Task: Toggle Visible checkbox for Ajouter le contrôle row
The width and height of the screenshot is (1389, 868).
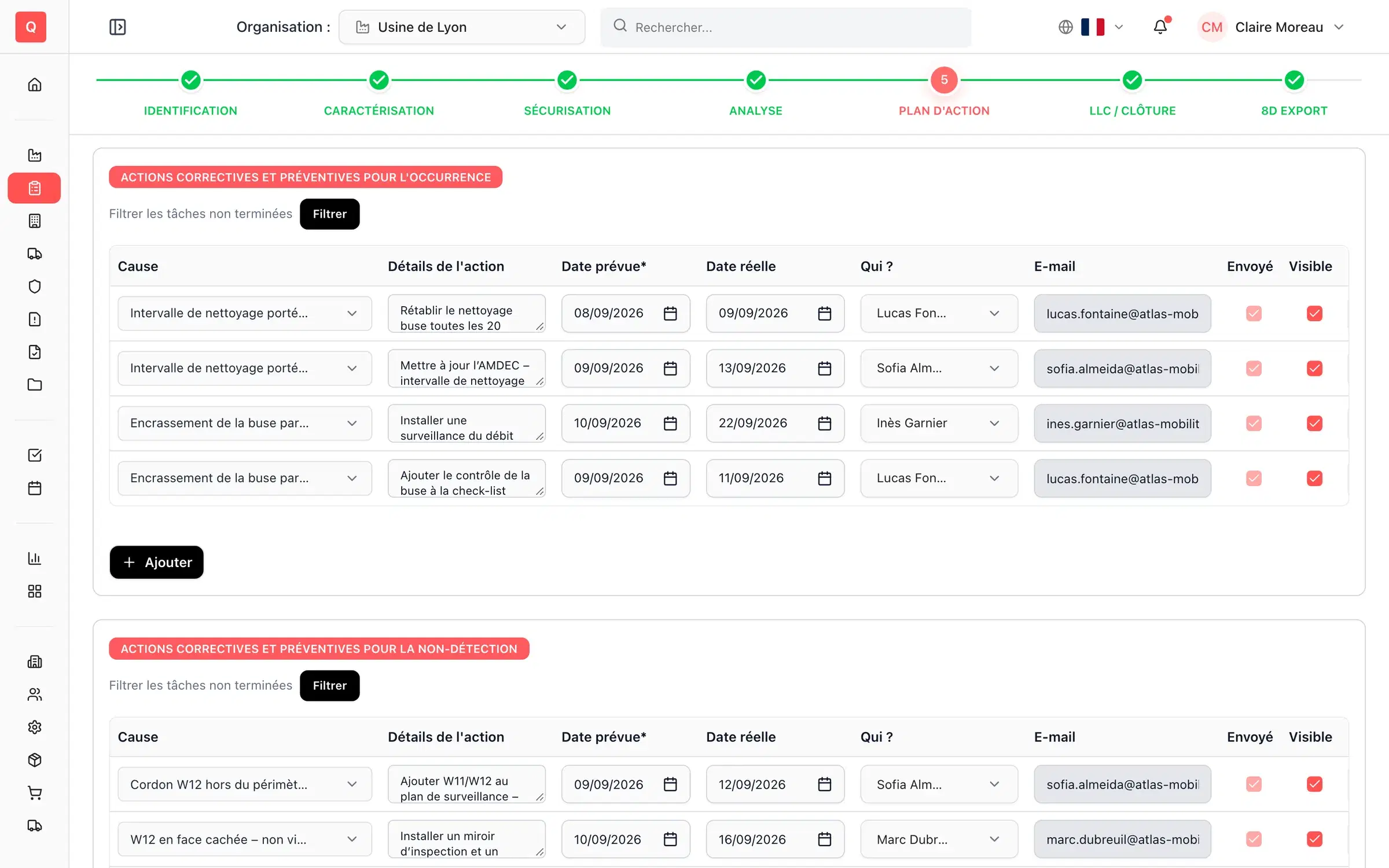Action: [x=1314, y=478]
